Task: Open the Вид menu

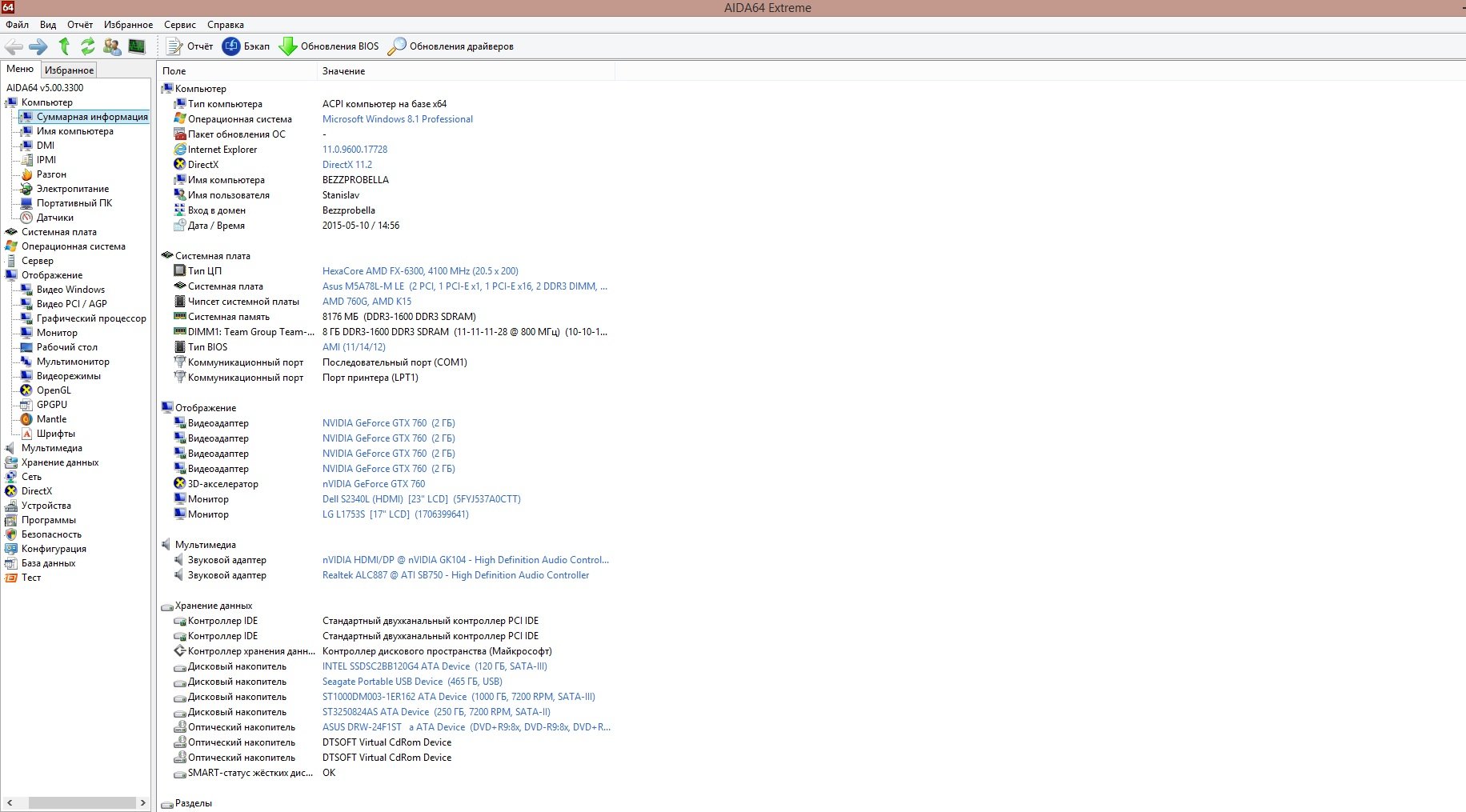Action: point(48,25)
